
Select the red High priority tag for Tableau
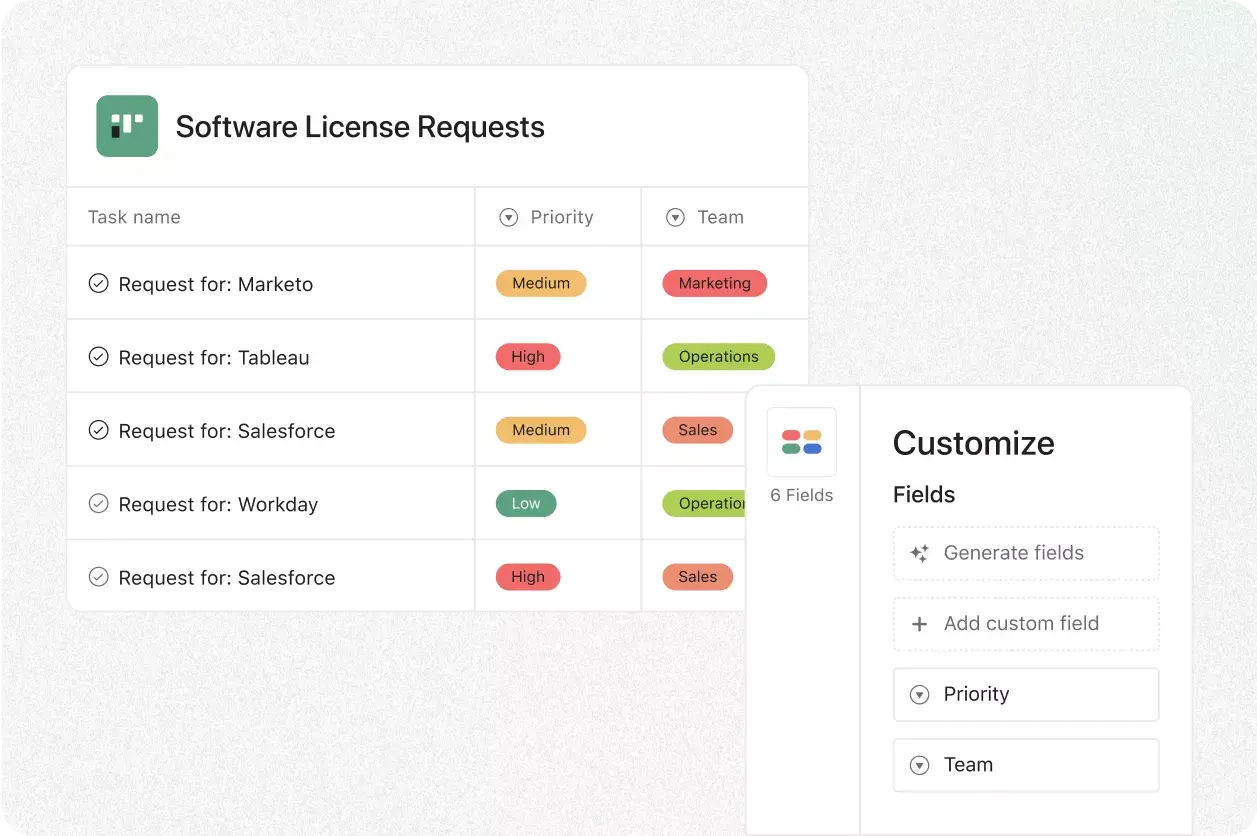point(527,357)
